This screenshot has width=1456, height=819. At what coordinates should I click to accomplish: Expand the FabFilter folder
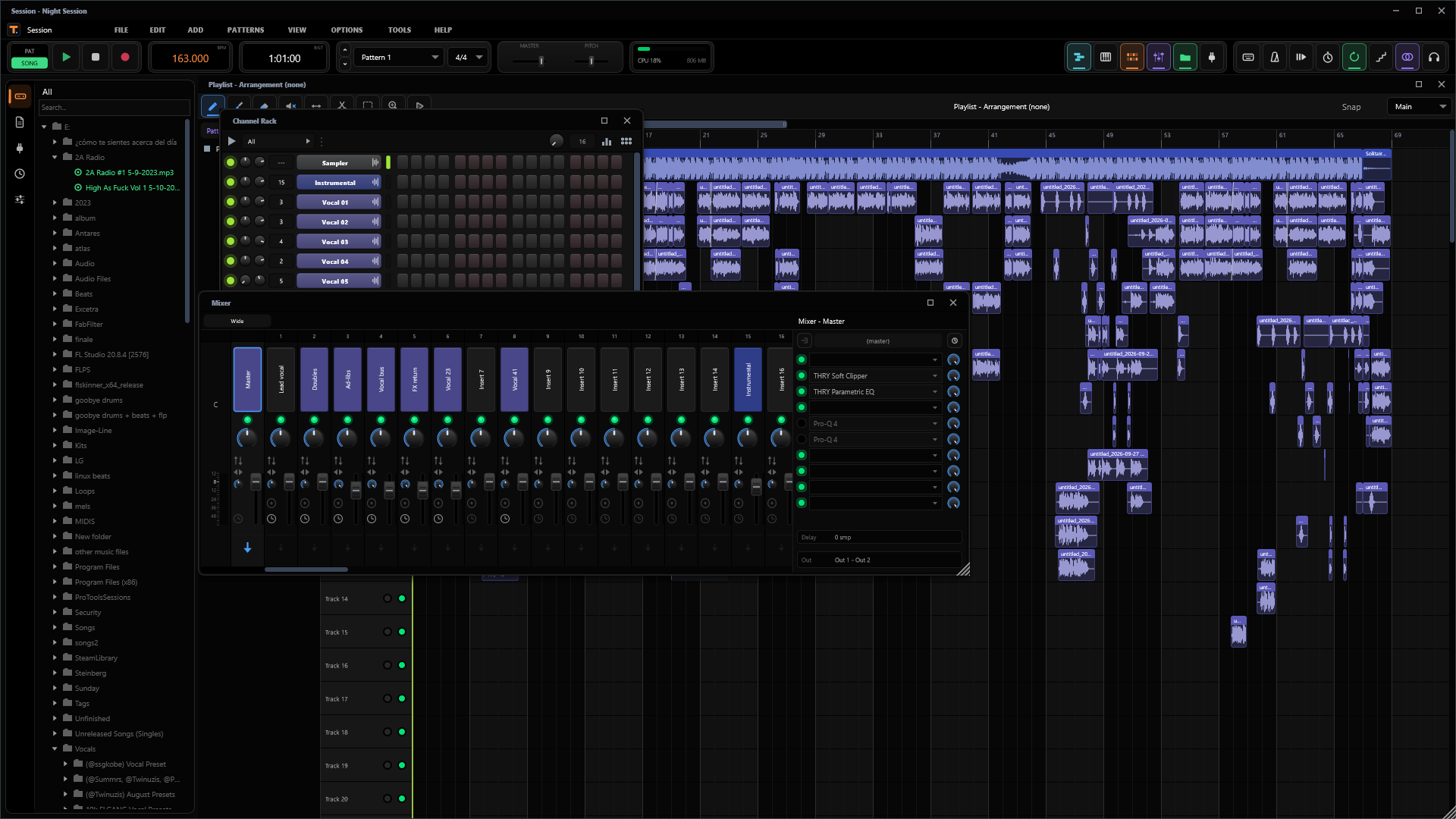pos(55,324)
